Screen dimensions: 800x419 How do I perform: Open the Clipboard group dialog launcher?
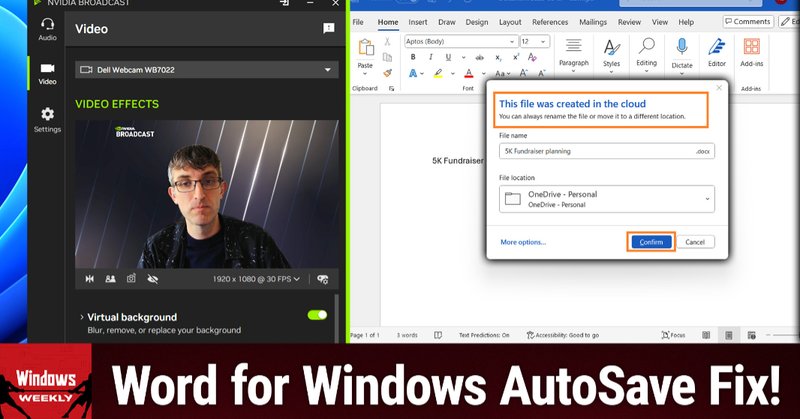click(392, 88)
